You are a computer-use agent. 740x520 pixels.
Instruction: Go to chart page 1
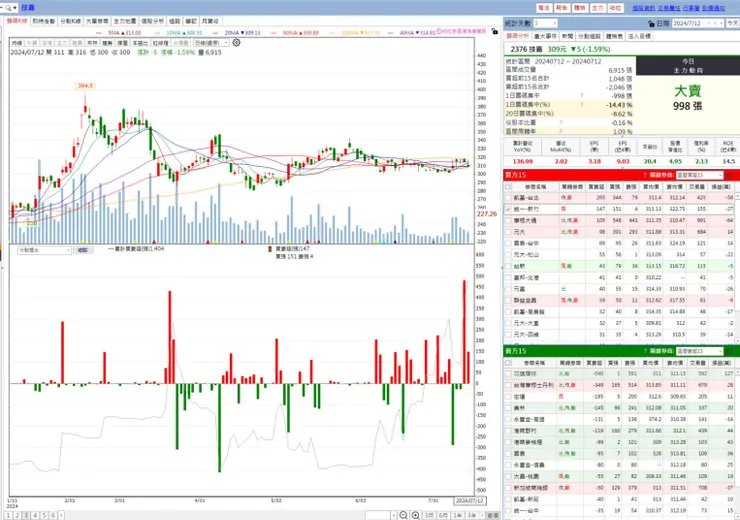(8, 516)
